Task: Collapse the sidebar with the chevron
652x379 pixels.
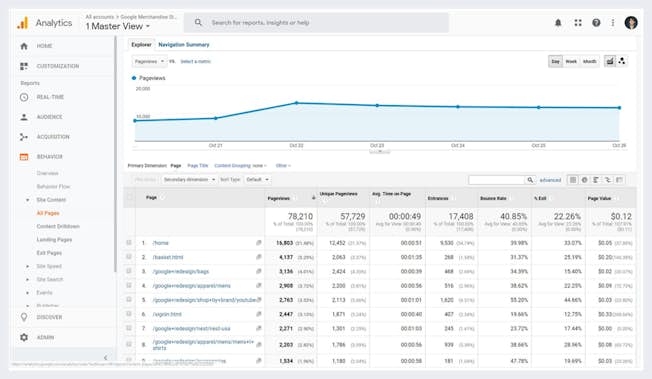Action: click(105, 357)
